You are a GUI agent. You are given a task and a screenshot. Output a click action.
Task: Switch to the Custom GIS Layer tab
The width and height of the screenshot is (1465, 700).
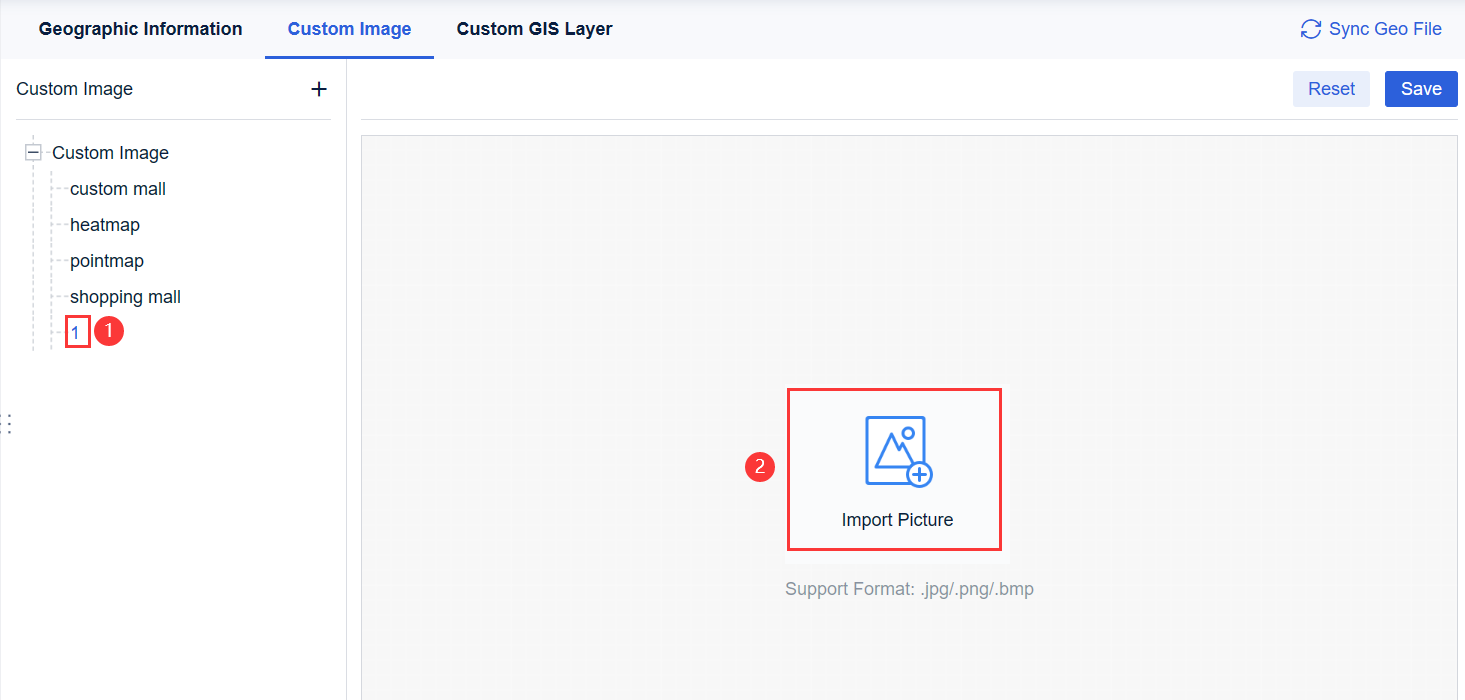click(x=534, y=29)
